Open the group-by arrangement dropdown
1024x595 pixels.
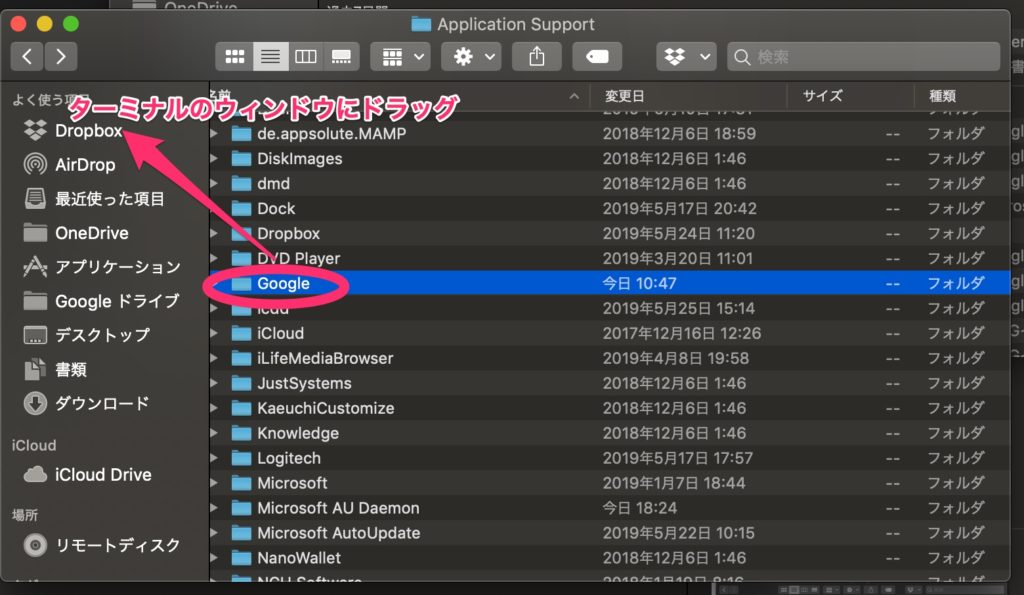(401, 57)
